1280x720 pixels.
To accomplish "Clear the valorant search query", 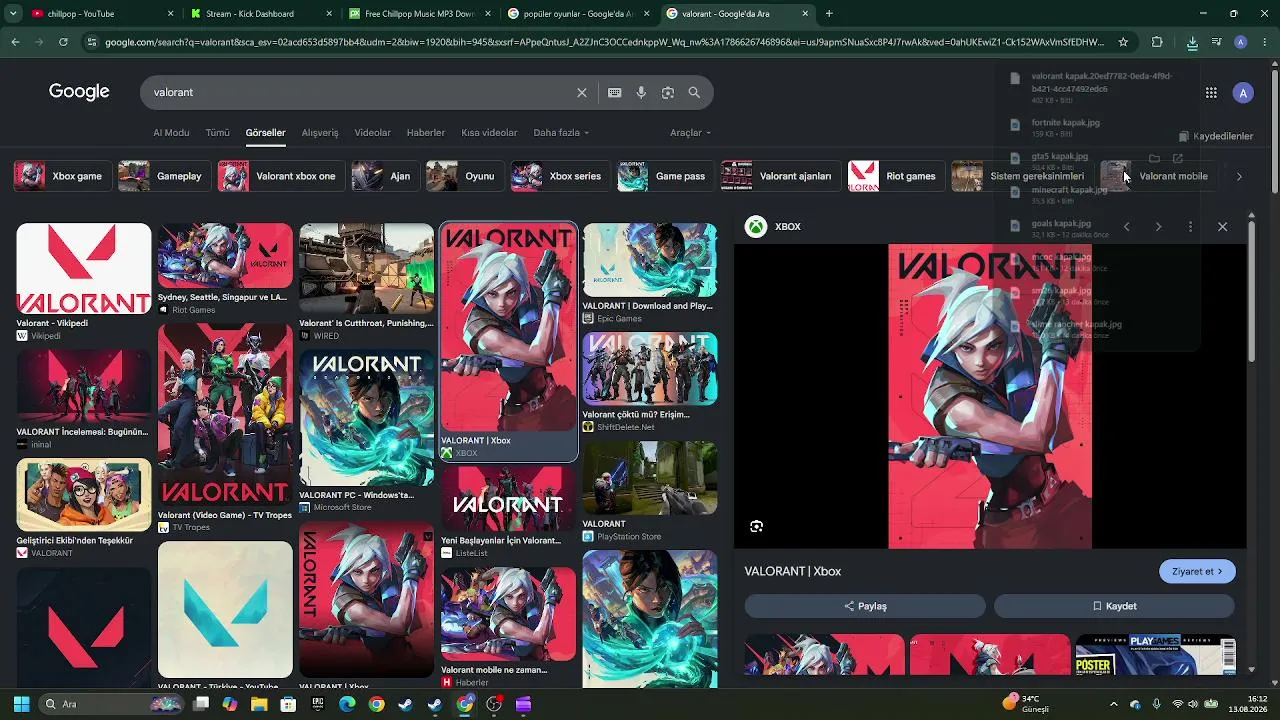I will 581,92.
